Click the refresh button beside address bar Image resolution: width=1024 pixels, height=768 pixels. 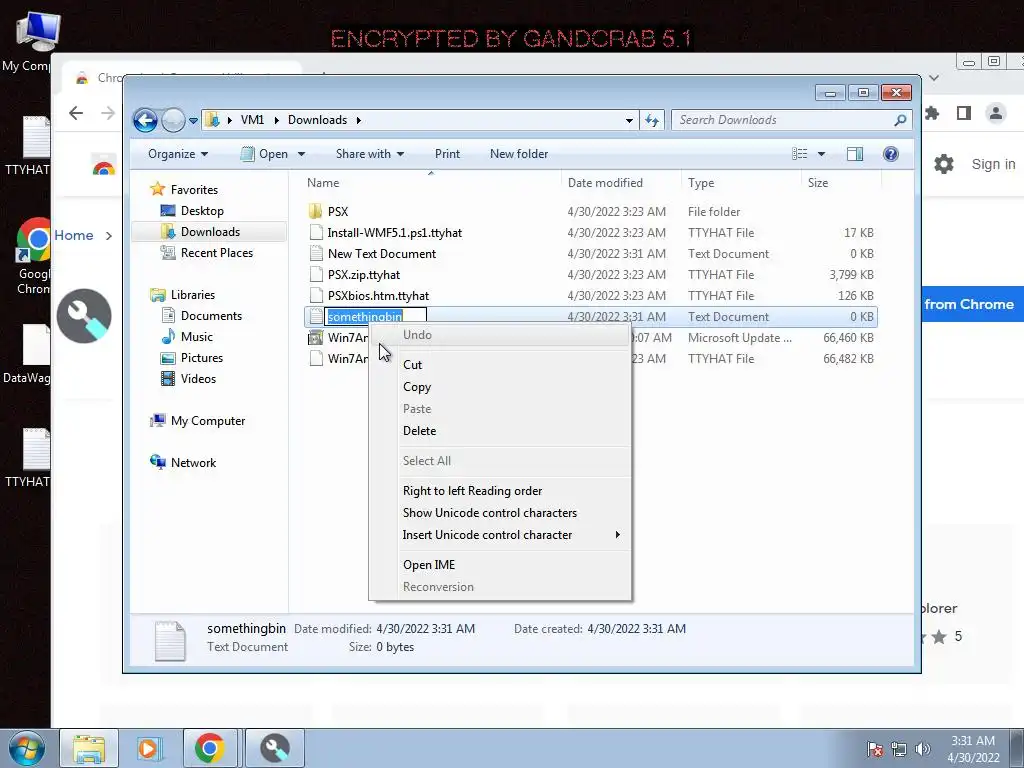(x=652, y=120)
